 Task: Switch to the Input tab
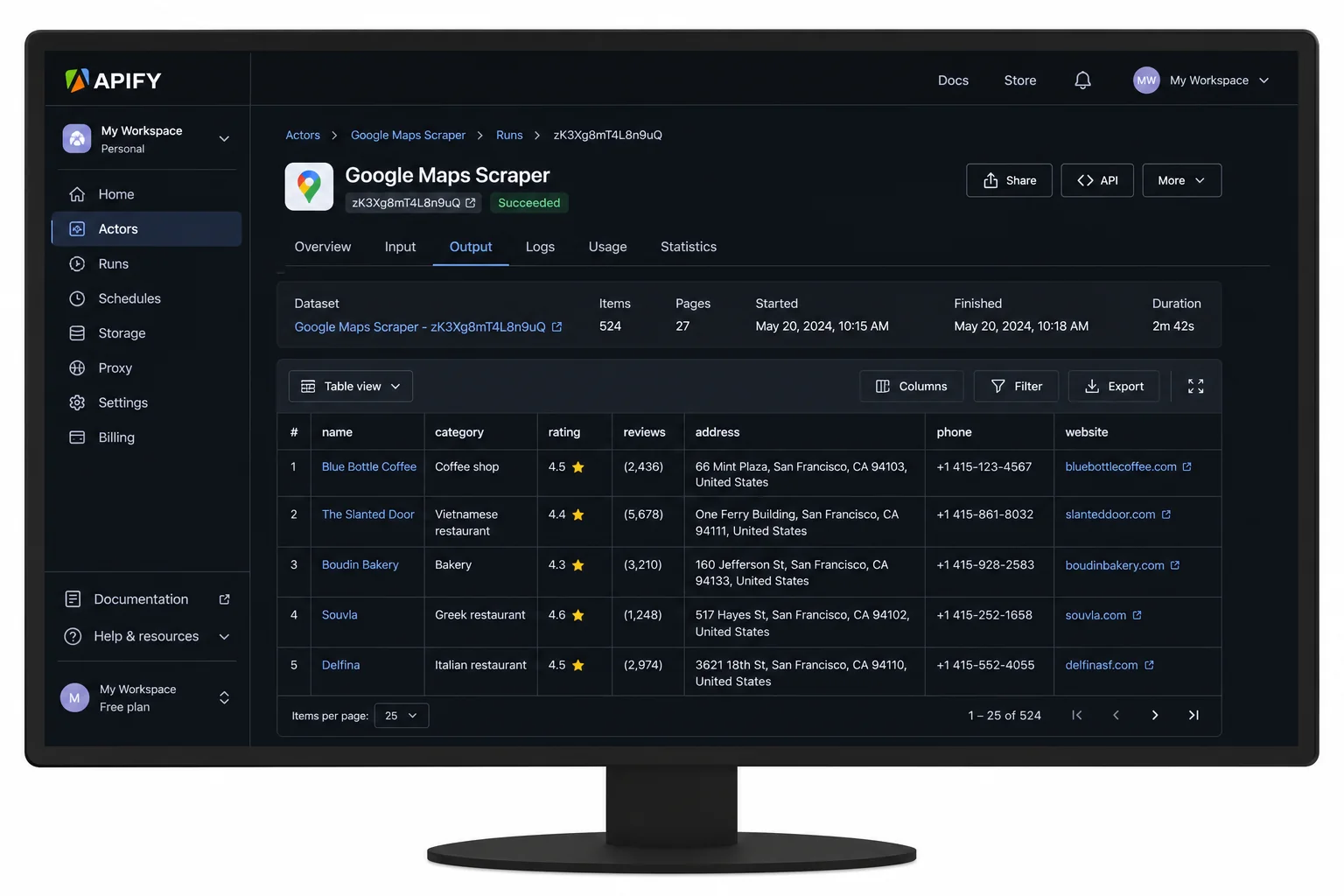tap(400, 248)
